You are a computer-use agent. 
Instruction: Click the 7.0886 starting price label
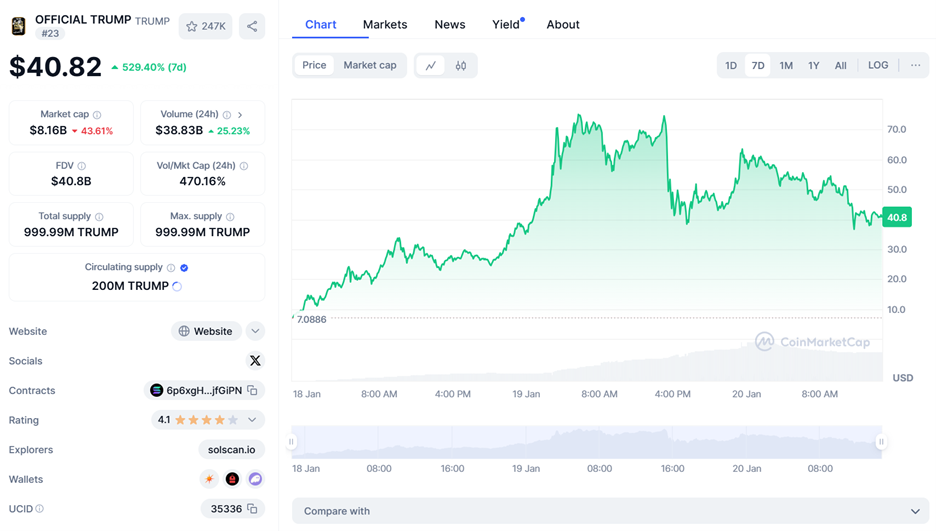click(312, 319)
